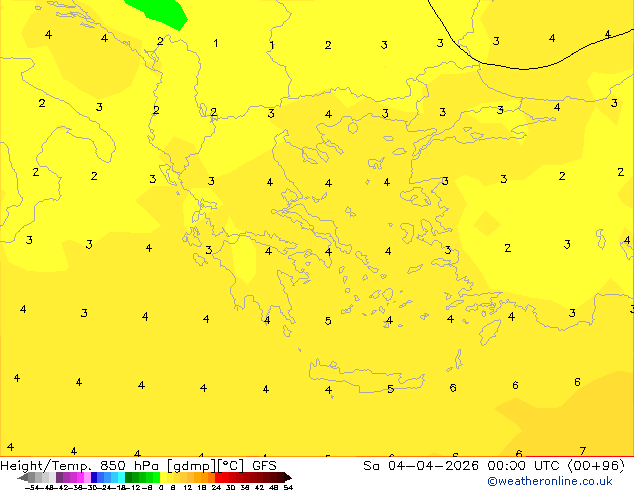
Task: Click the 'Sa 04-04-2026' forecast date text
Action: click(x=421, y=466)
